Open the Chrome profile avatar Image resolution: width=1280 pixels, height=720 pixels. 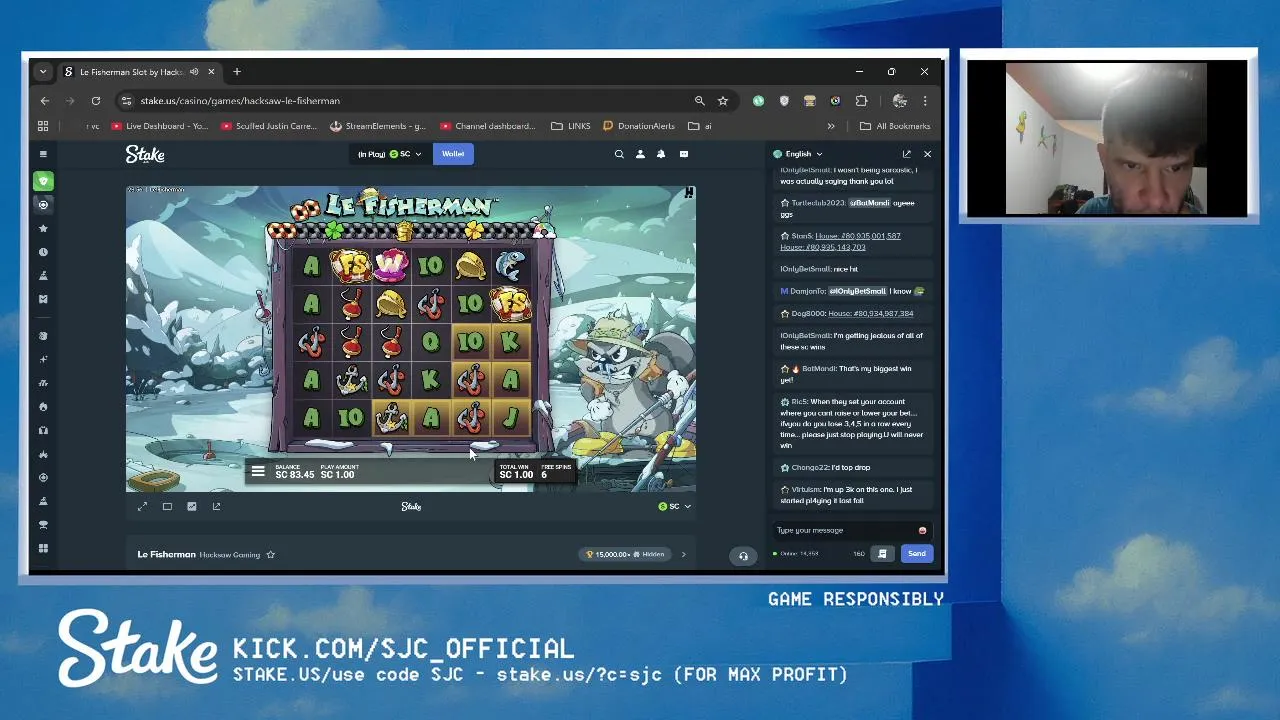pos(899,101)
